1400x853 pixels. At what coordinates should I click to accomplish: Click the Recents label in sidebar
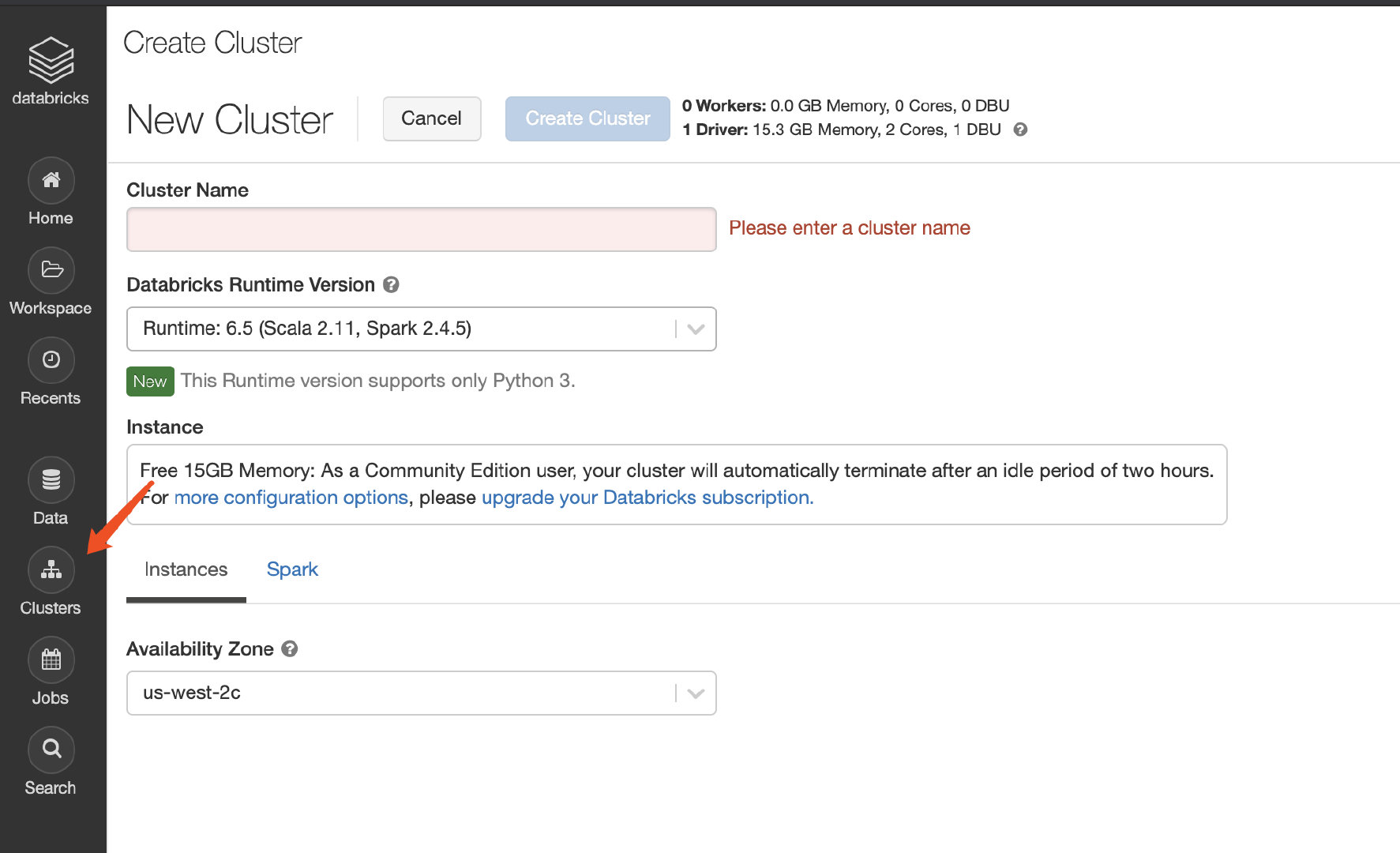click(51, 398)
